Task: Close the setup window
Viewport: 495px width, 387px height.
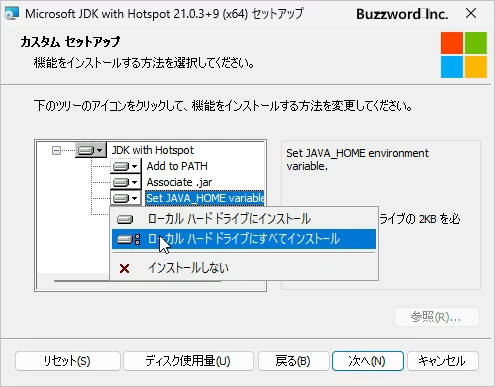Action: click(x=471, y=14)
